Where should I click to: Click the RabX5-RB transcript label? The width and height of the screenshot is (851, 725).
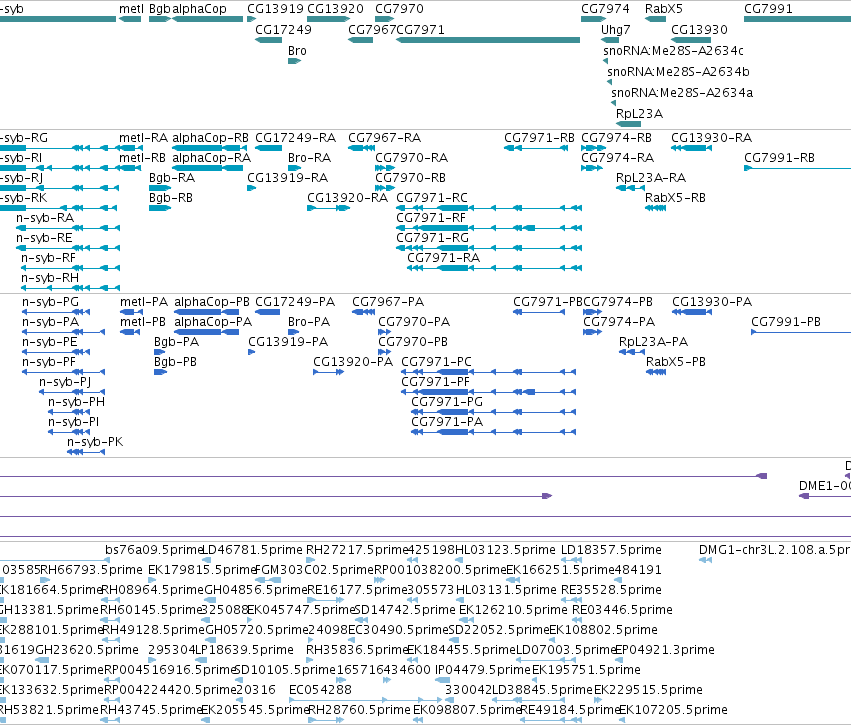[675, 198]
